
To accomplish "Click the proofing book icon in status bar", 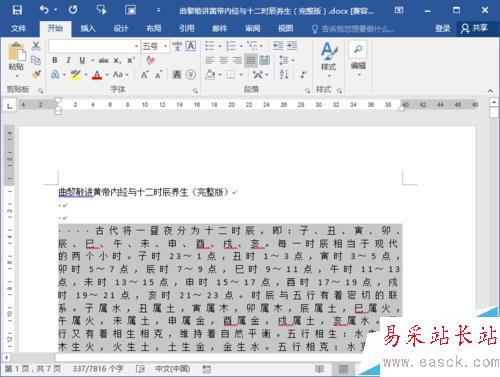I will [140, 369].
